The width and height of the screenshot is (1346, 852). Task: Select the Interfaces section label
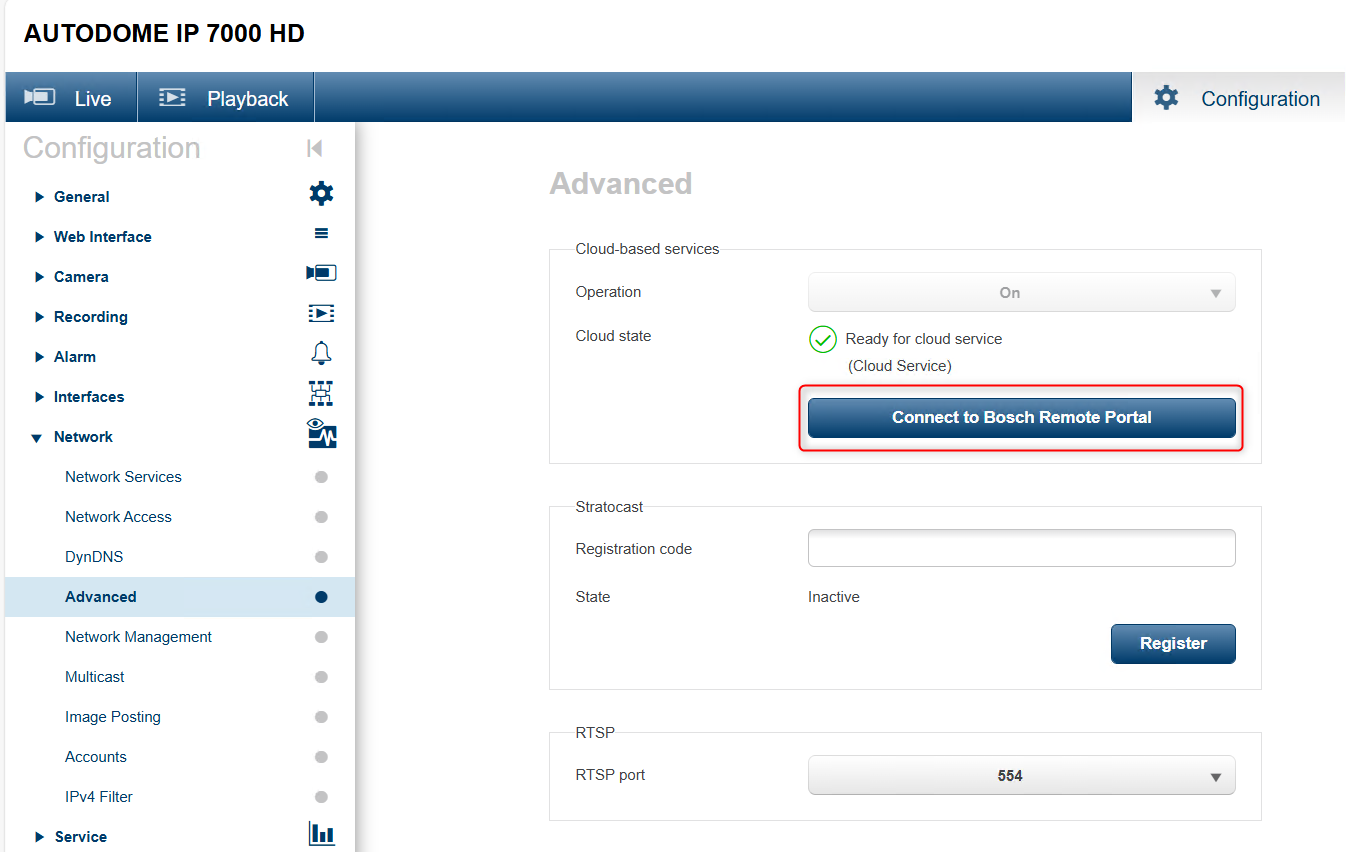[x=89, y=397]
